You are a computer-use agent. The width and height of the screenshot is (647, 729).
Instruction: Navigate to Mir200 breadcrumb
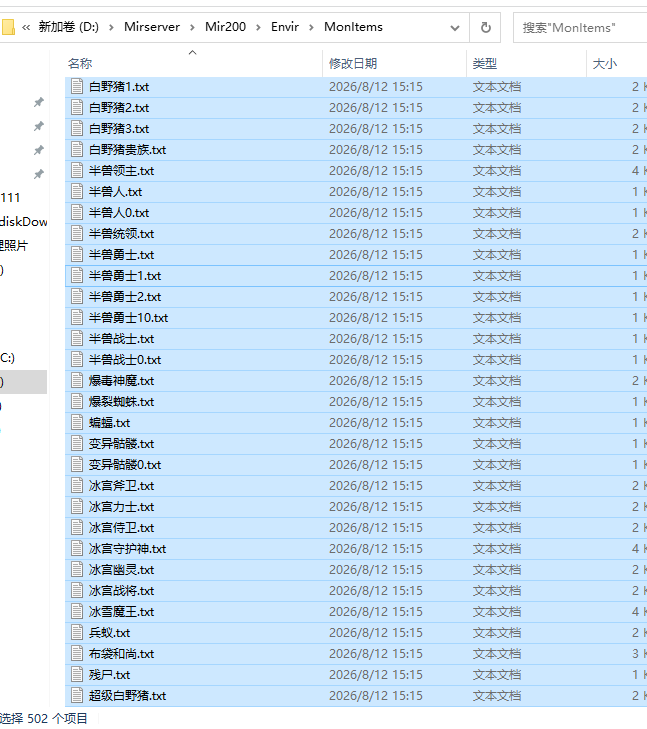pyautogui.click(x=225, y=27)
